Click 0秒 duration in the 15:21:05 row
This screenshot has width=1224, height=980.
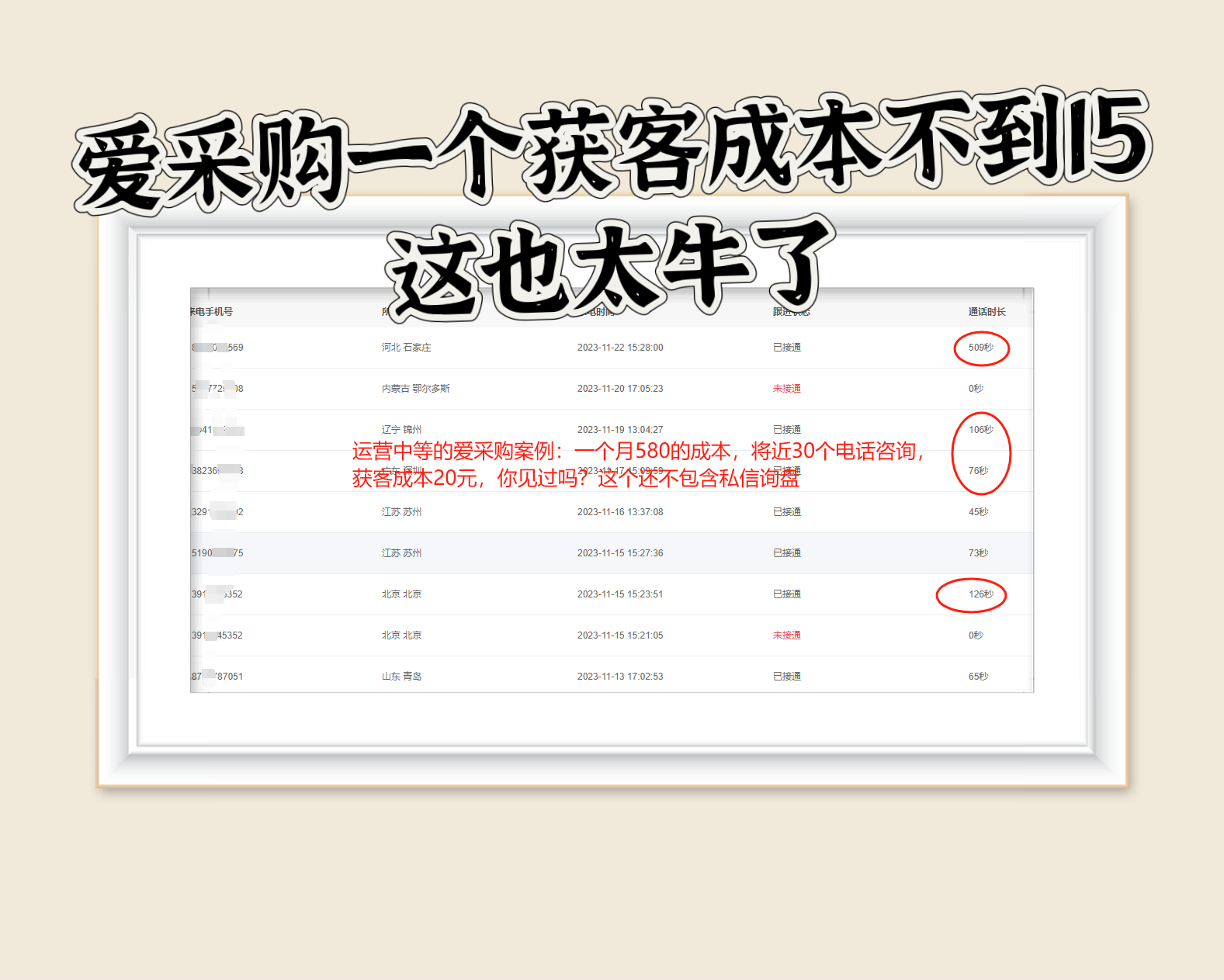pyautogui.click(x=976, y=635)
